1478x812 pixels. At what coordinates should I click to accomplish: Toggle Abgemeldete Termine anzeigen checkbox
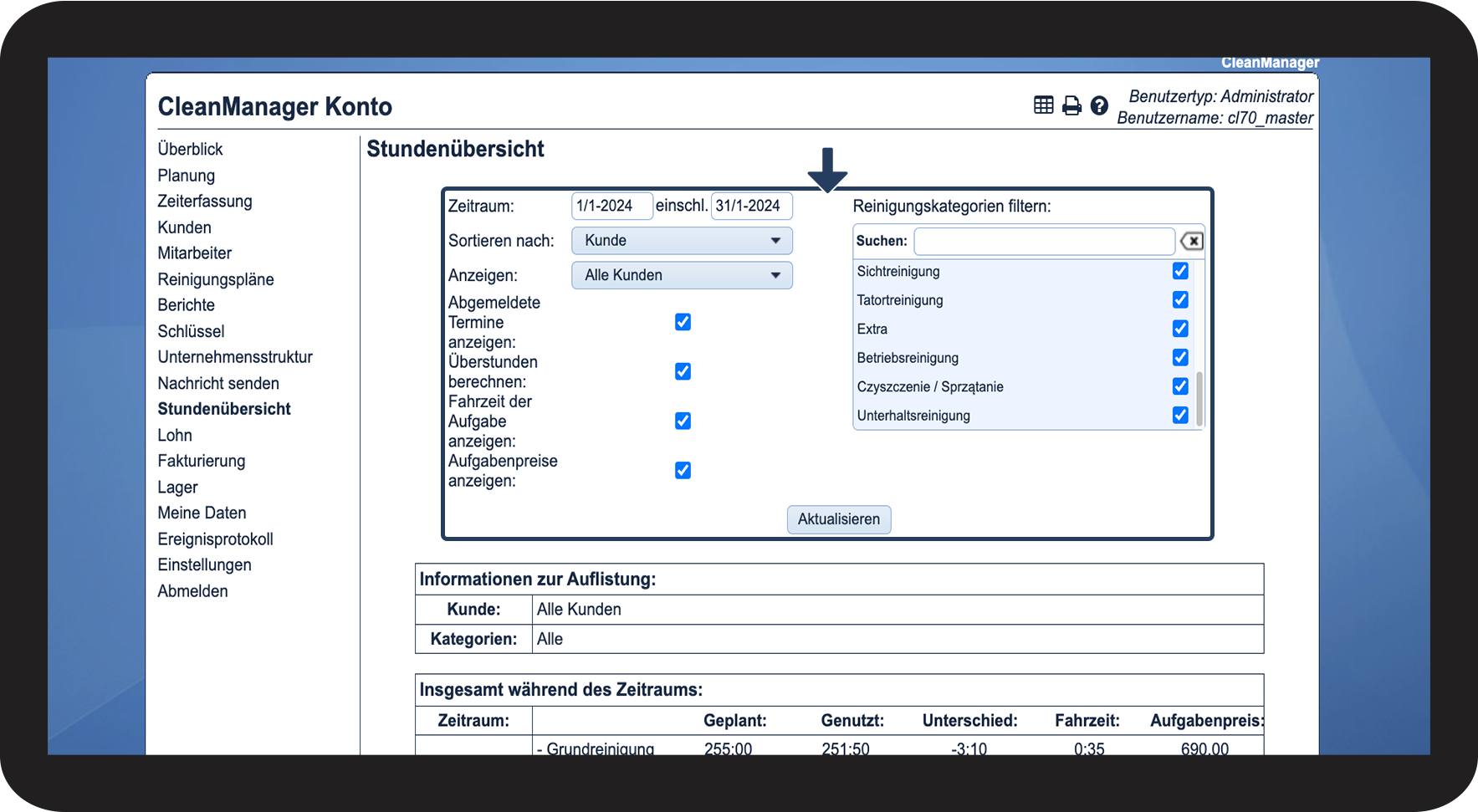[x=683, y=322]
